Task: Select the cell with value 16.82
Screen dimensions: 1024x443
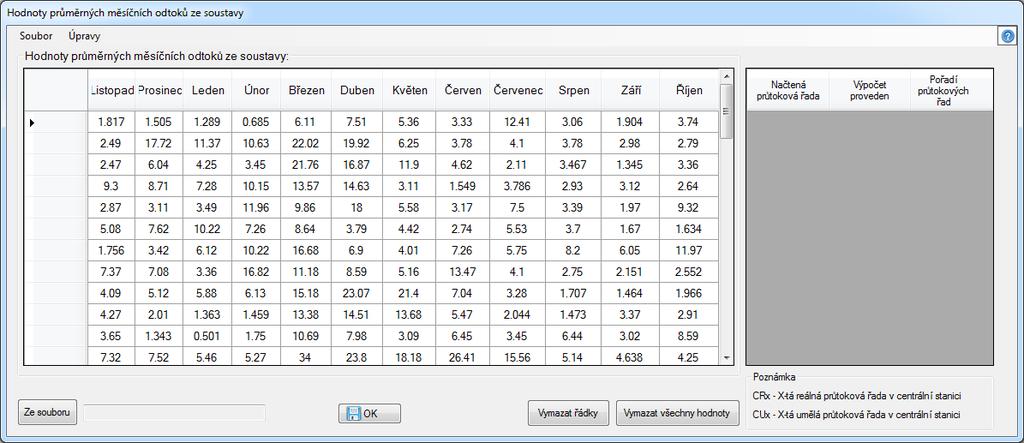Action: pos(256,272)
